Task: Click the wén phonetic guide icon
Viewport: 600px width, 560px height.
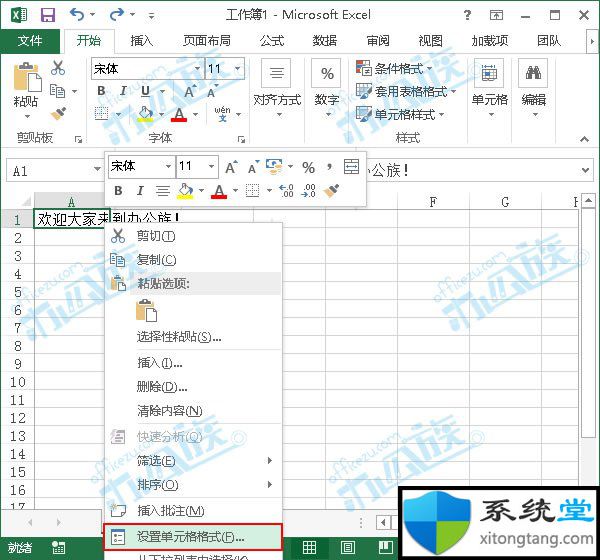Action: click(x=222, y=114)
